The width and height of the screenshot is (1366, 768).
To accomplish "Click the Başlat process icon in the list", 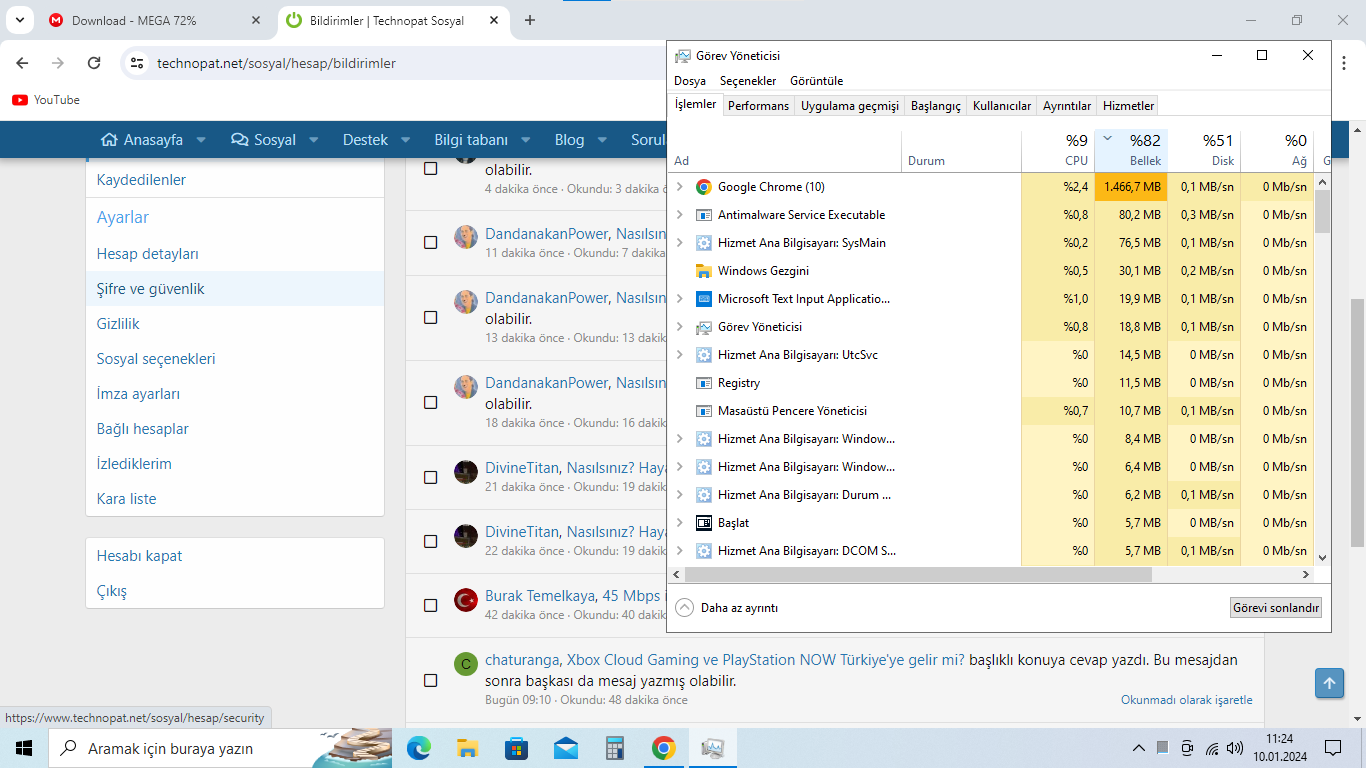I will (x=703, y=523).
